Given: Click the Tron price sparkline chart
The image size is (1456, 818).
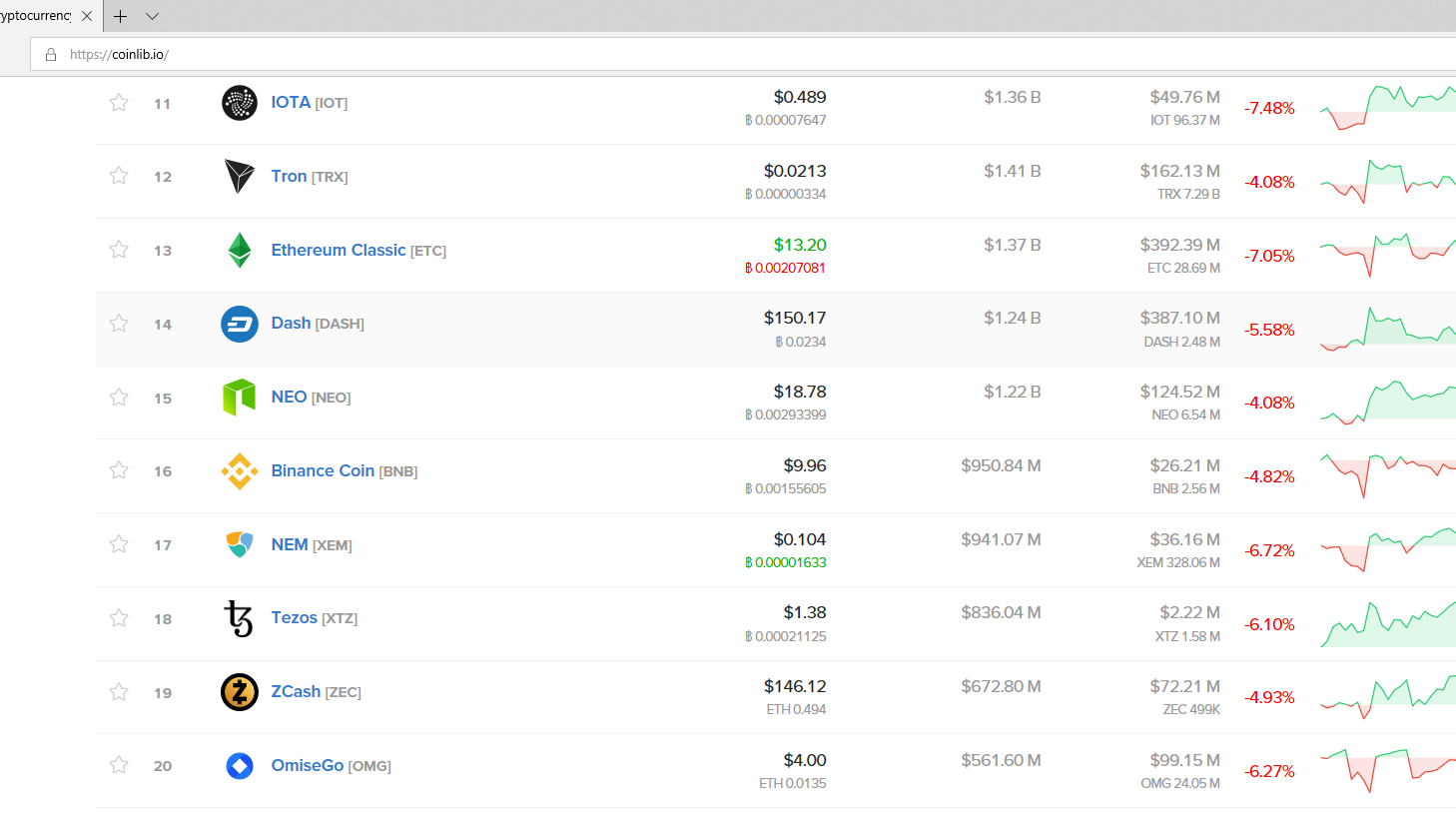Looking at the screenshot, I should click(x=1388, y=181).
